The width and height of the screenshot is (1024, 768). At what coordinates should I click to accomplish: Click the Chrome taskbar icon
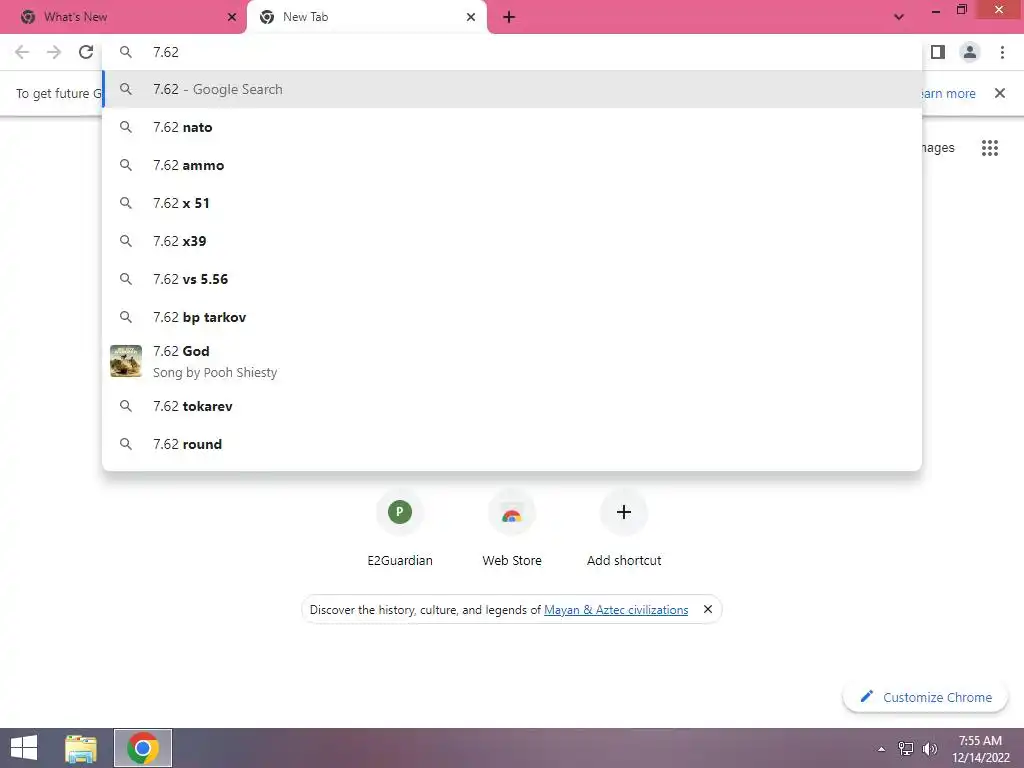coord(143,748)
